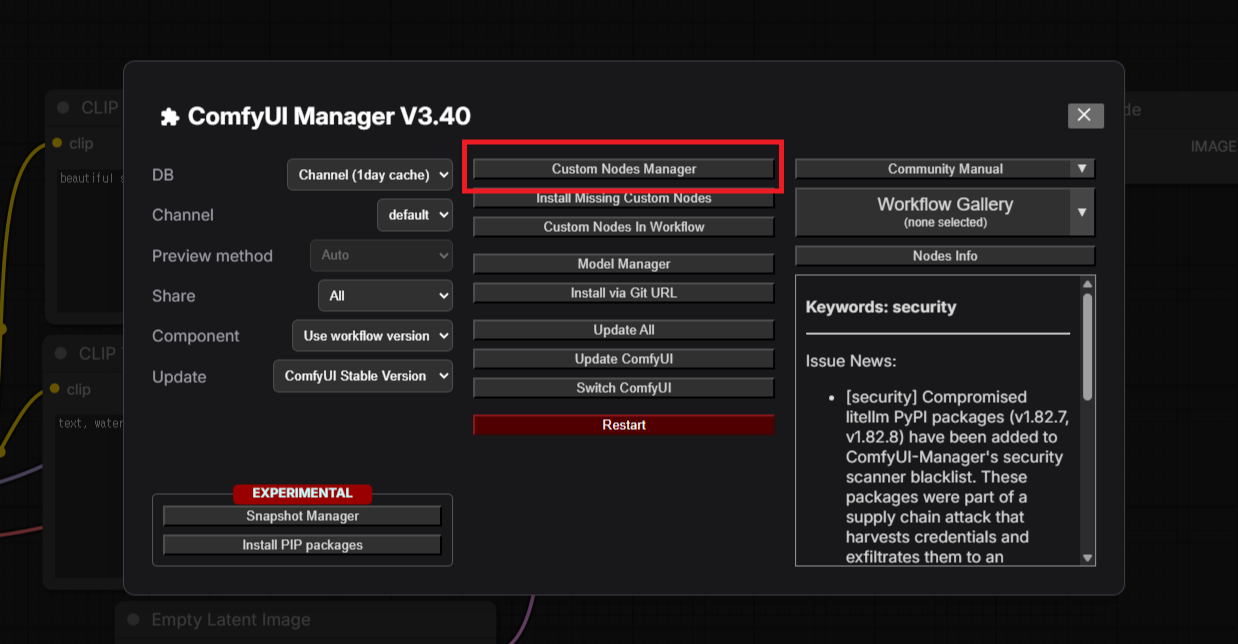Screen dimensions: 1238x644
Task: Click the news panel scrollbar thumb
Action: coord(1088,346)
